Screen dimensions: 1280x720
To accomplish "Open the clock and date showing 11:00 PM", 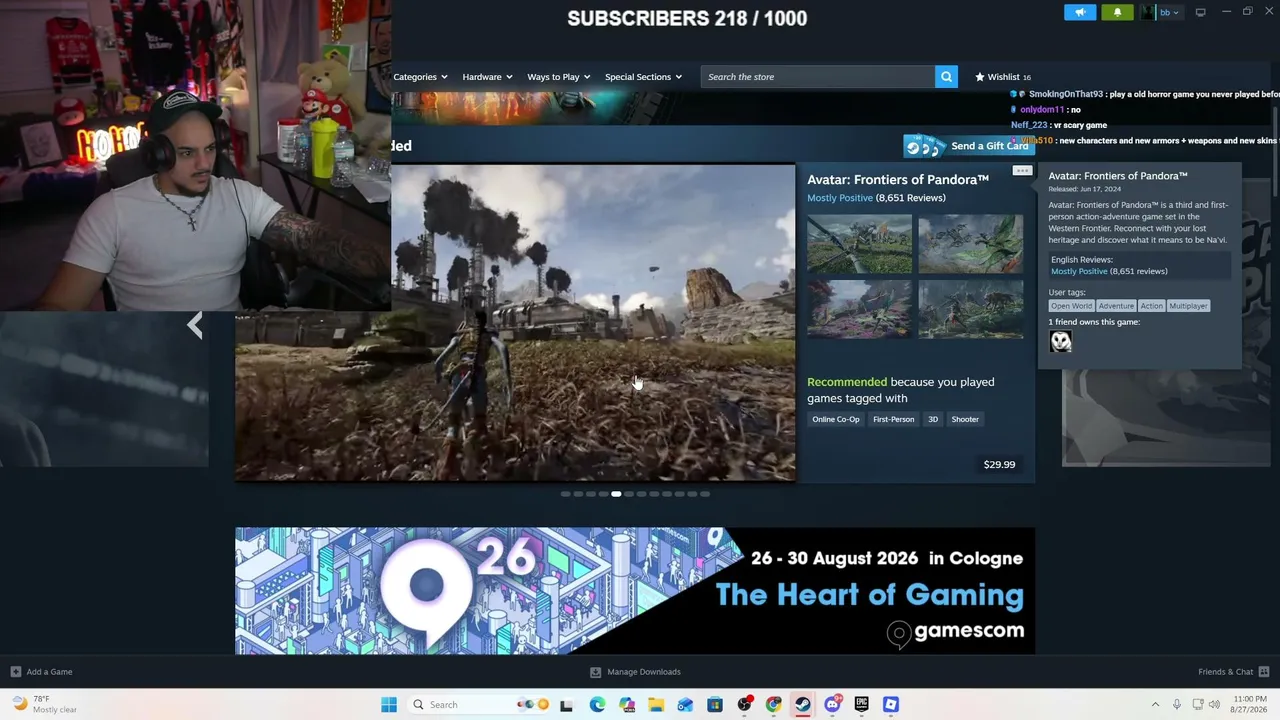I will [x=1250, y=704].
